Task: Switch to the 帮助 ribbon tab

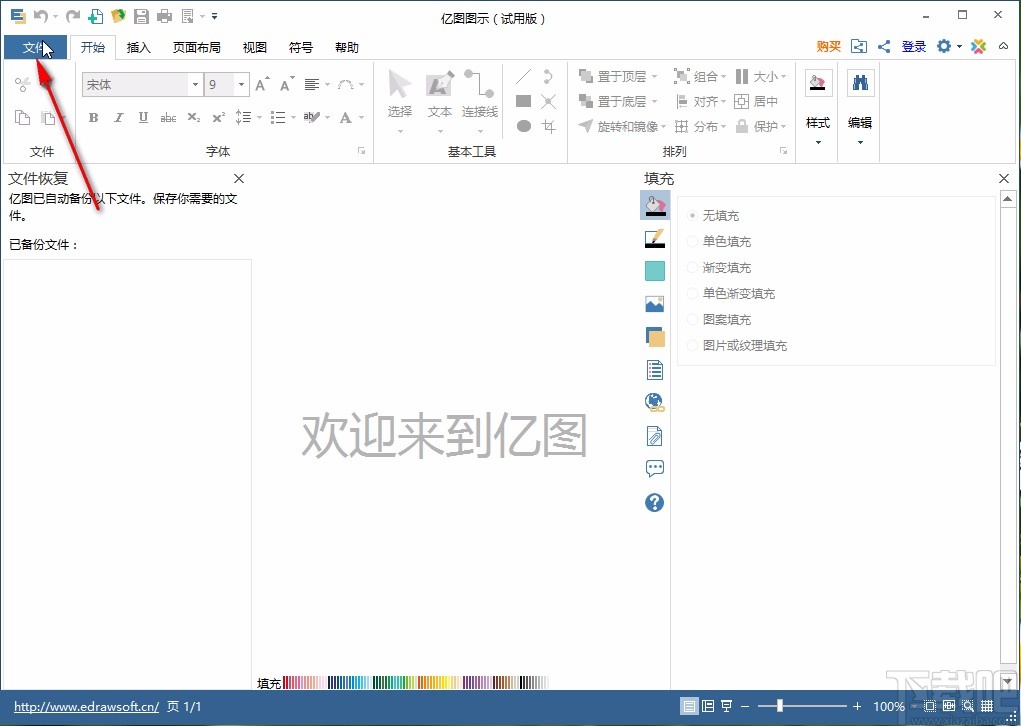Action: pos(347,48)
